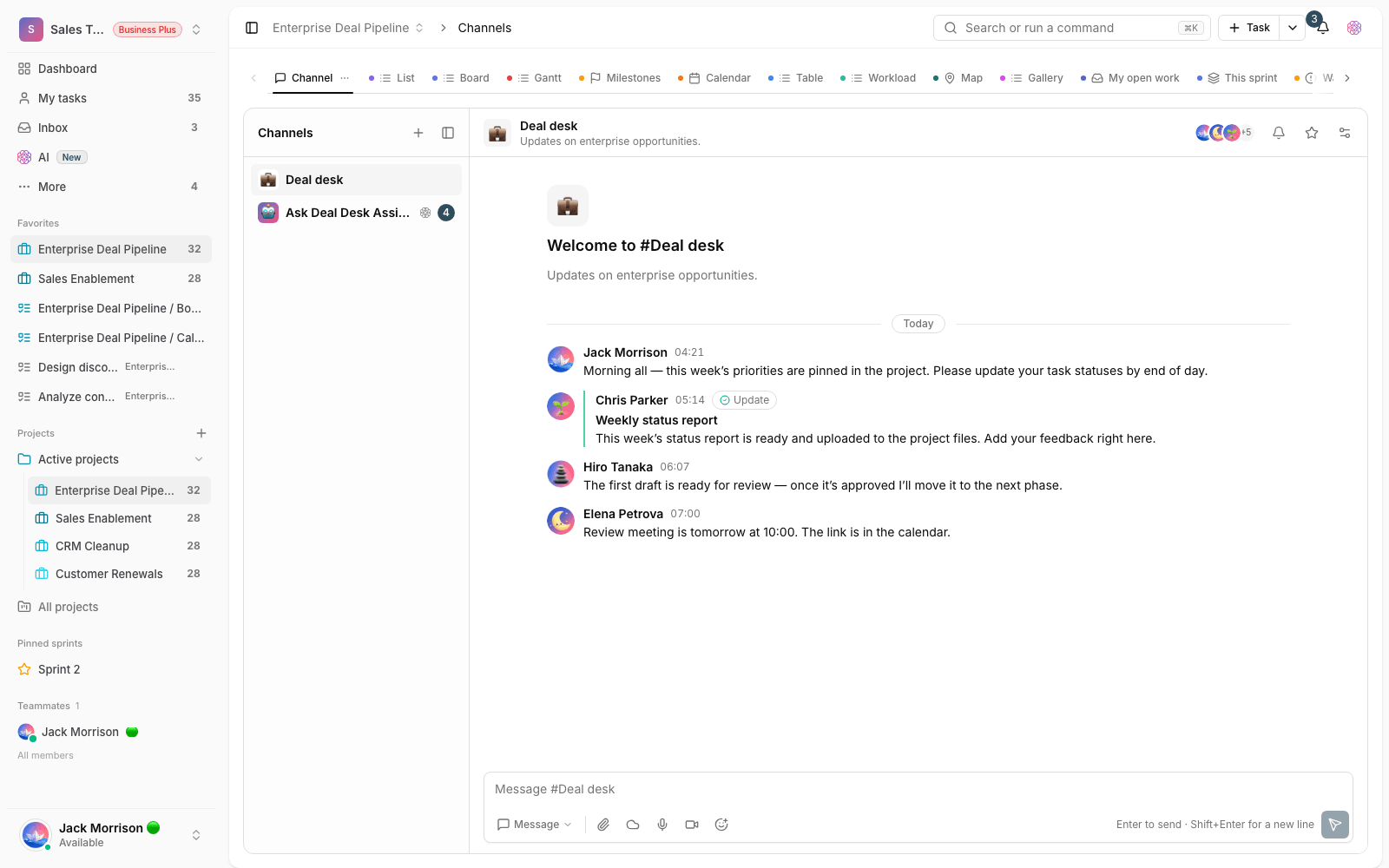Star the Deal desk channel
The height and width of the screenshot is (868, 1389).
pyautogui.click(x=1312, y=133)
